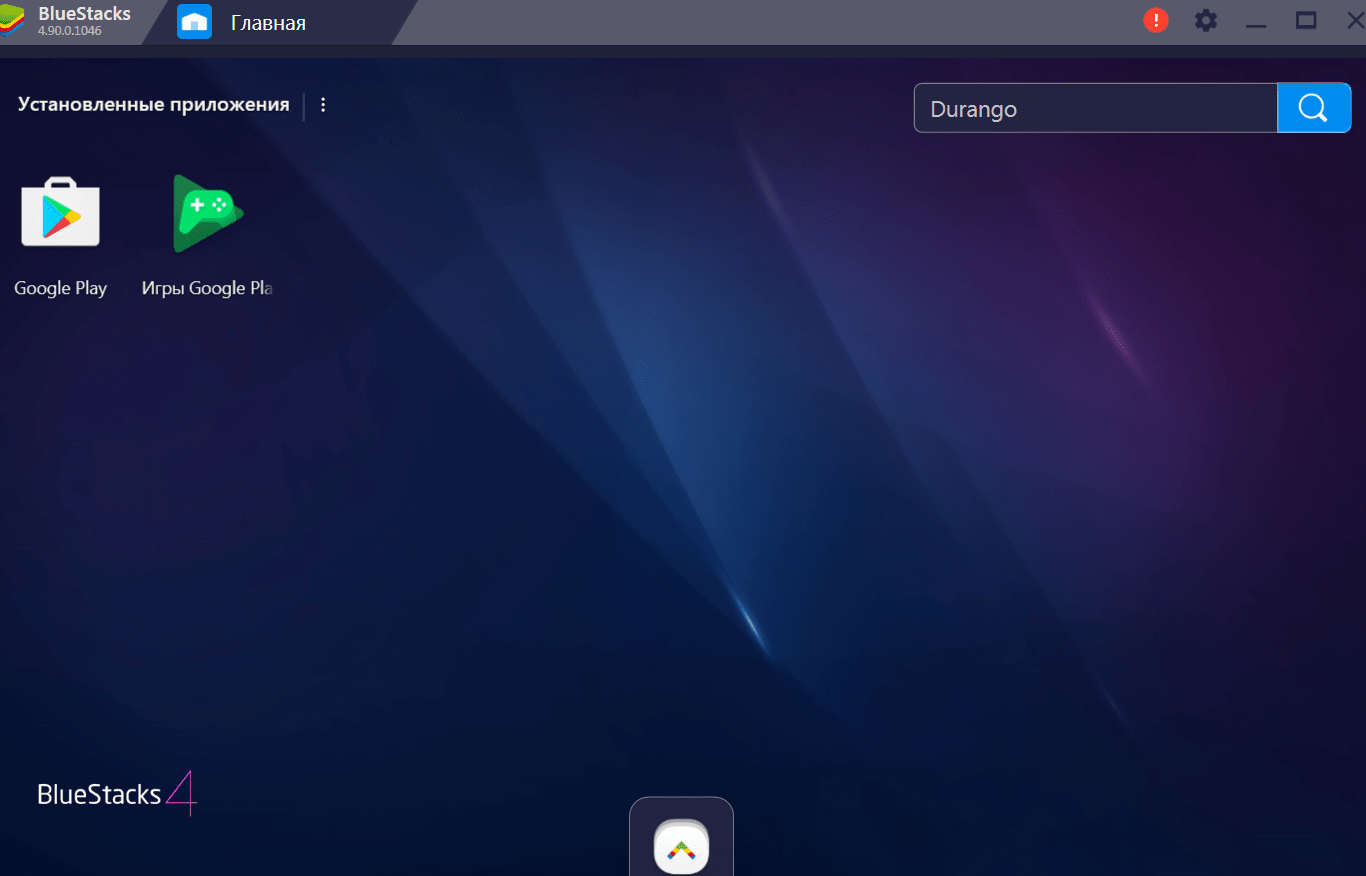Click the Google Play label text

click(x=60, y=288)
